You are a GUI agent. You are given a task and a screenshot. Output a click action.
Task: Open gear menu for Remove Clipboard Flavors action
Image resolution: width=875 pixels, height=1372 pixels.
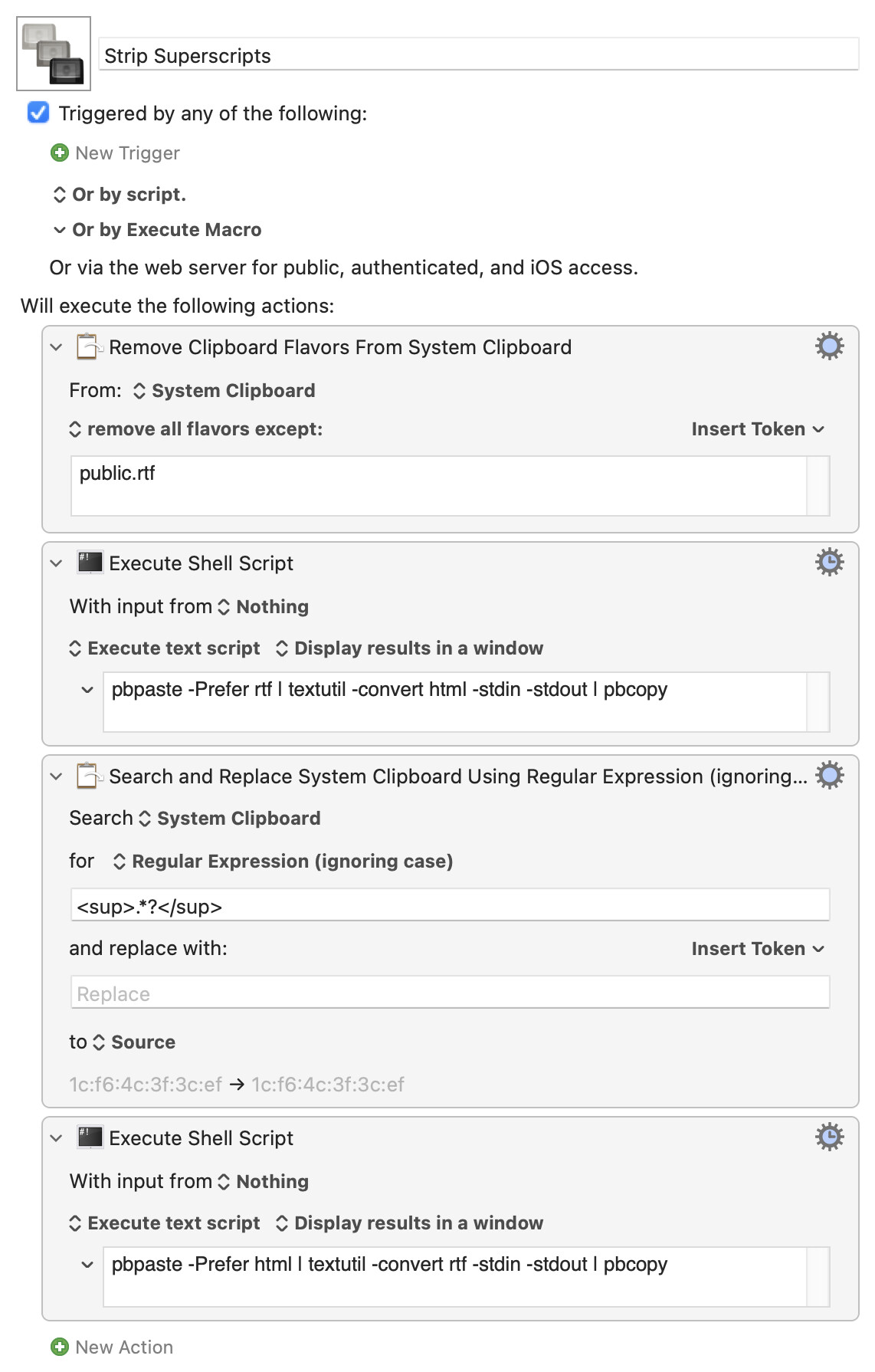point(829,346)
